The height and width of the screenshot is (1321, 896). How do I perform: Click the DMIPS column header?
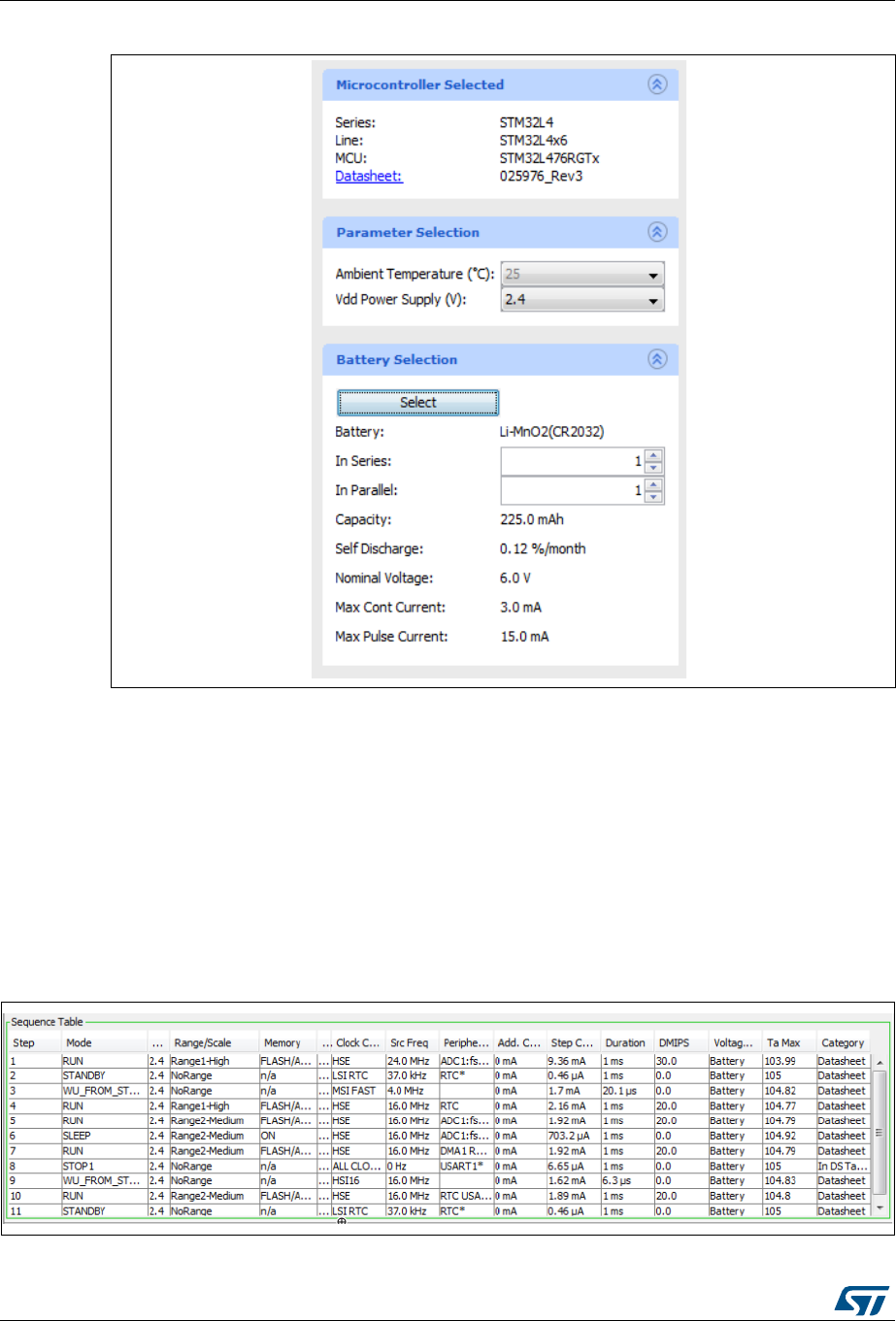[680, 1042]
